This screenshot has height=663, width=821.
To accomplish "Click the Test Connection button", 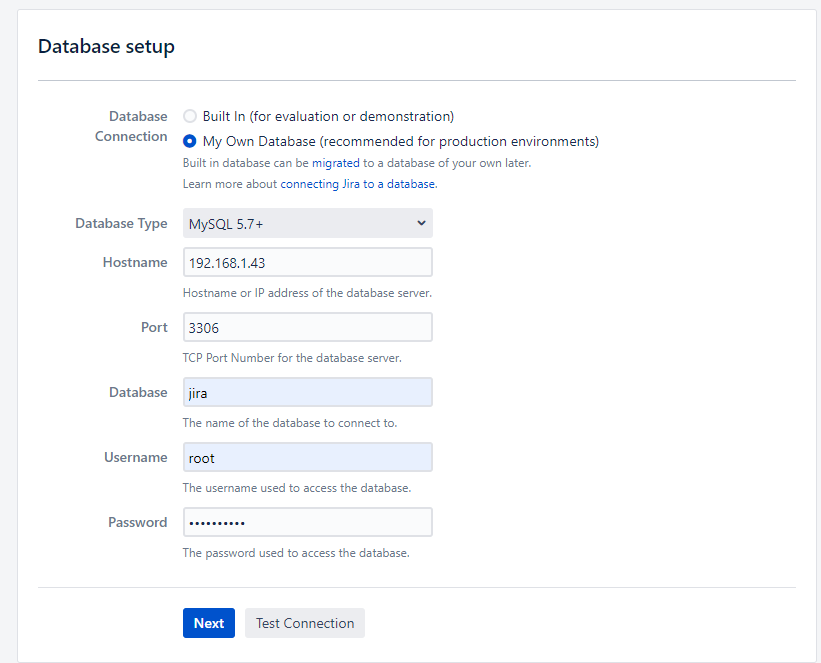I will click(x=304, y=622).
